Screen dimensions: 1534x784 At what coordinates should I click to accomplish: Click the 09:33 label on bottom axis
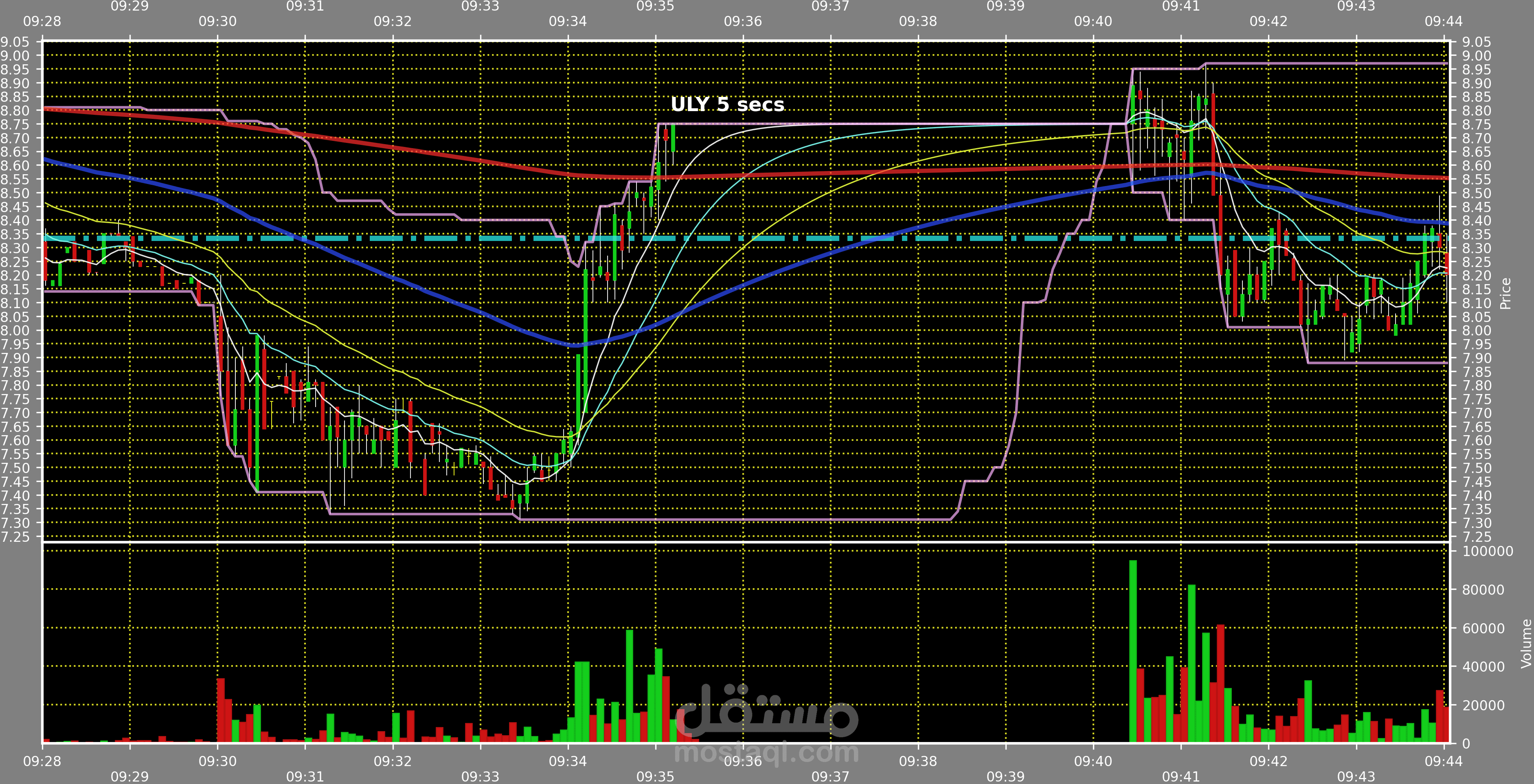tap(480, 776)
